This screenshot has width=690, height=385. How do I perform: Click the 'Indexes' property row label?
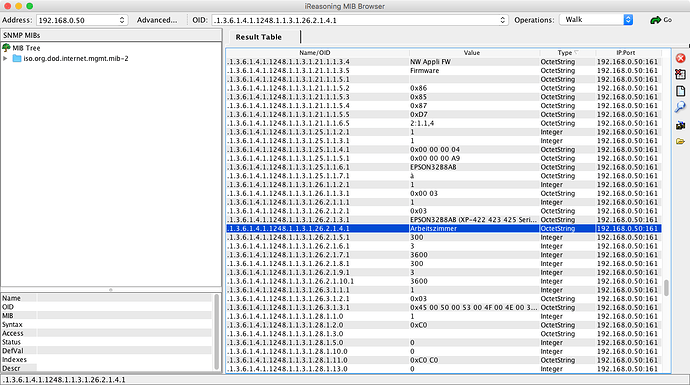coord(14,359)
